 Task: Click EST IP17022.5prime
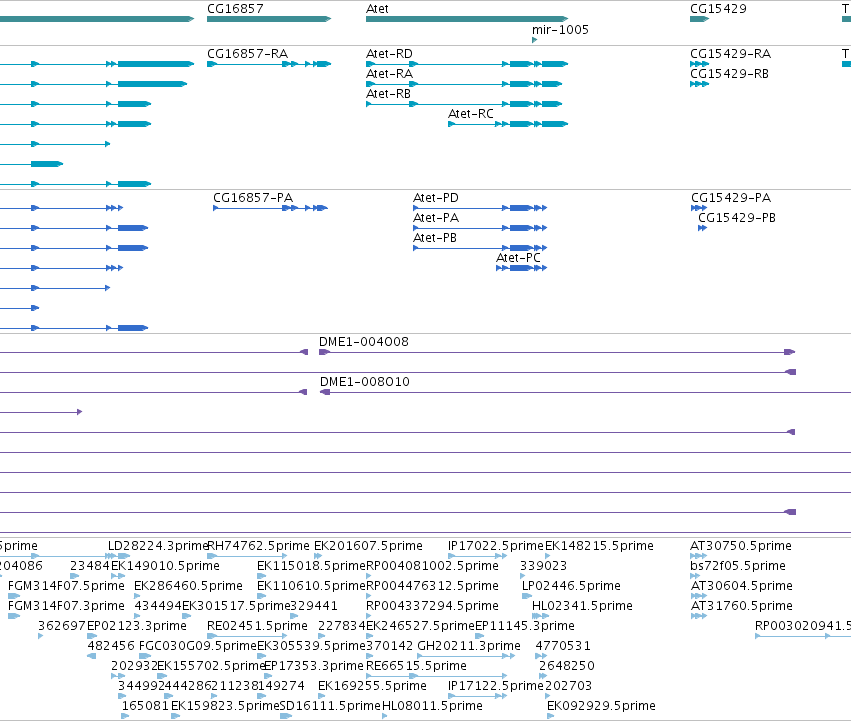pyautogui.click(x=496, y=546)
